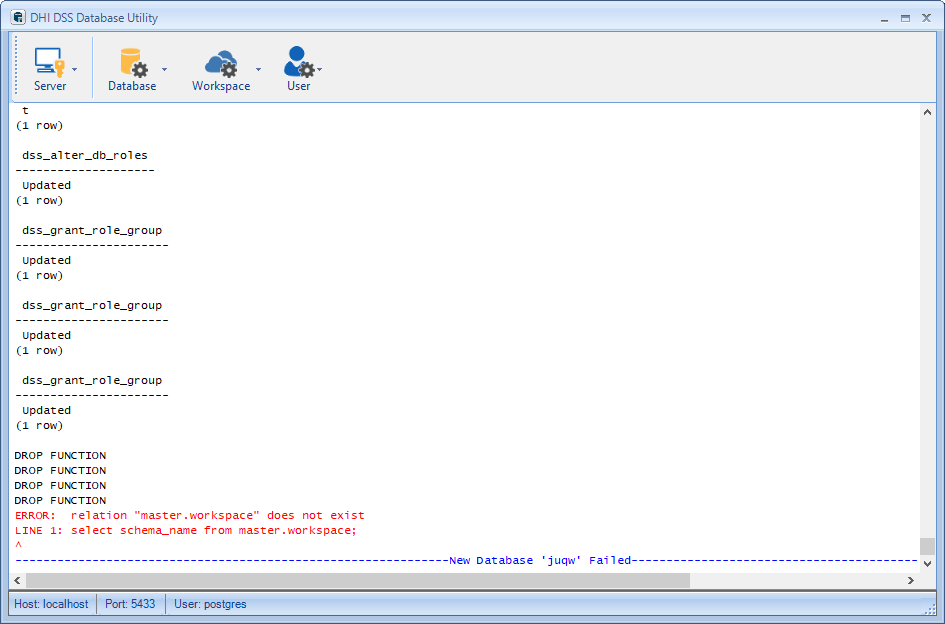Click the output vertical scrollbar up arrow

pos(927,112)
